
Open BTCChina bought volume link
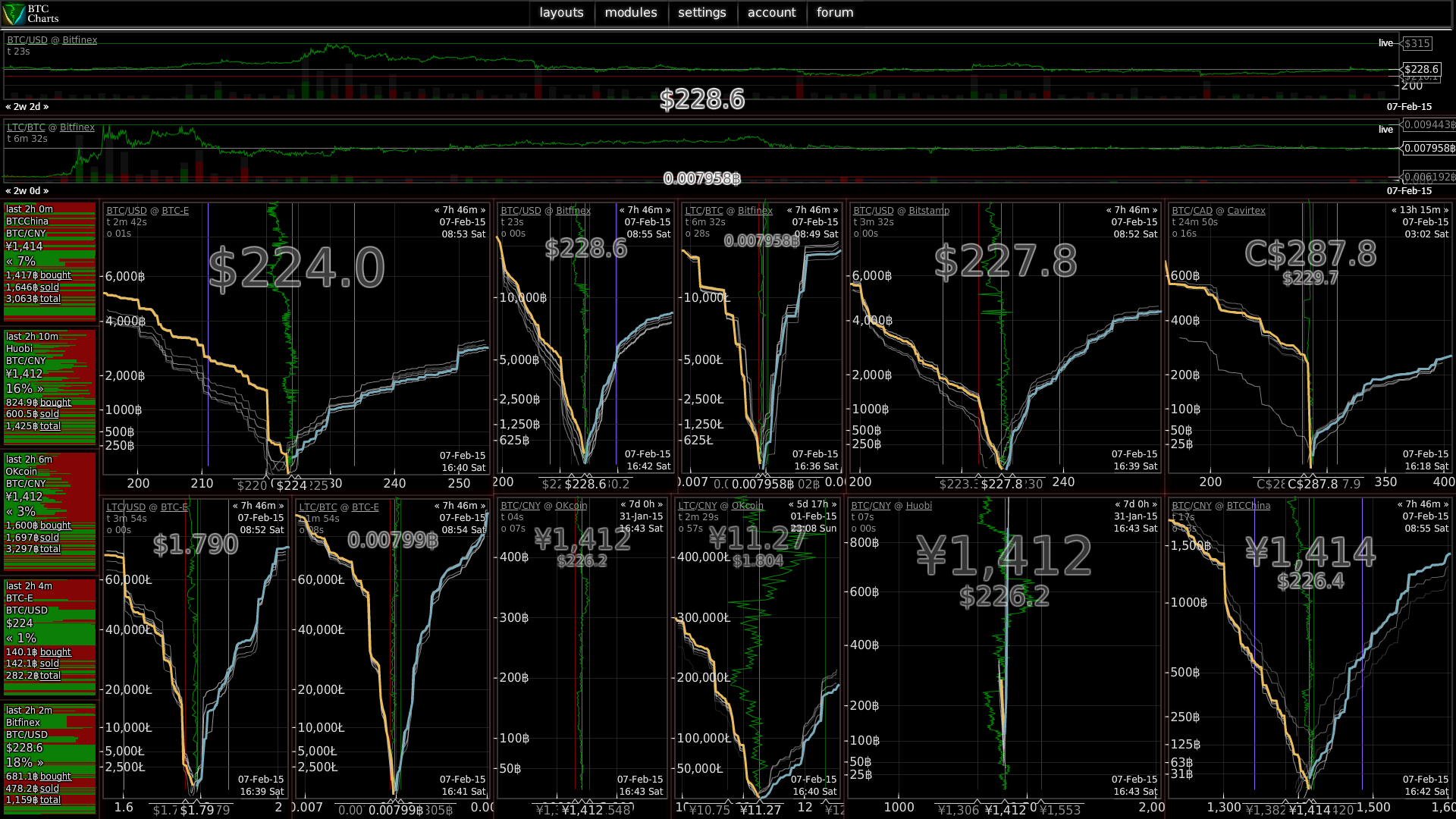pos(55,275)
